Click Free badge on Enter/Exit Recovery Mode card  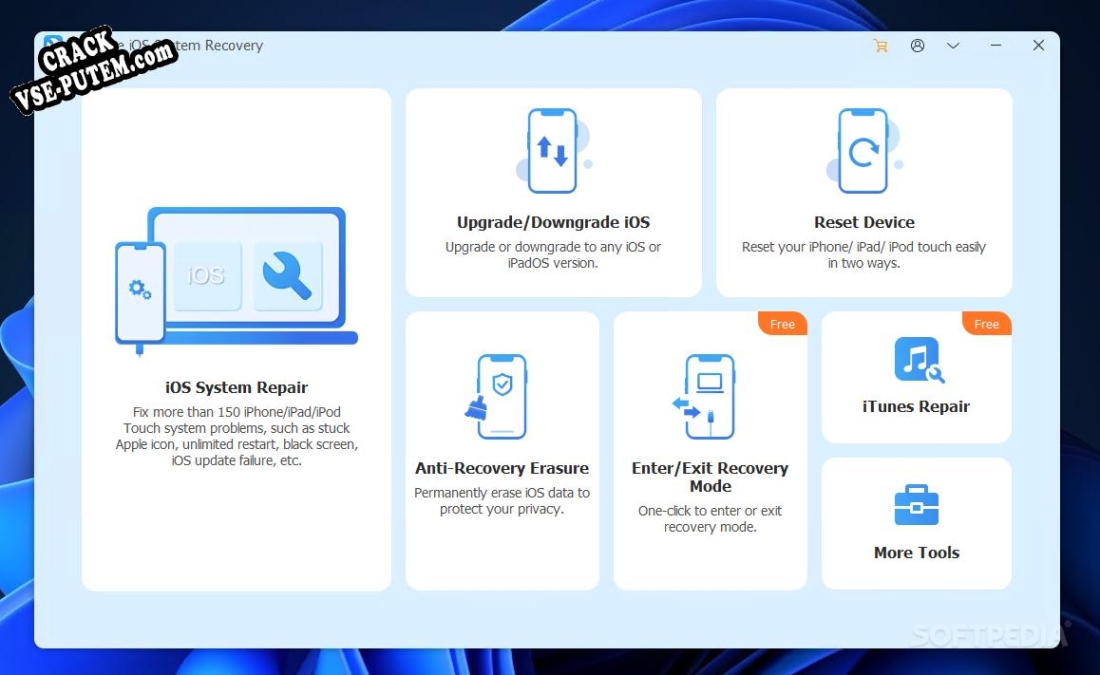click(x=782, y=324)
